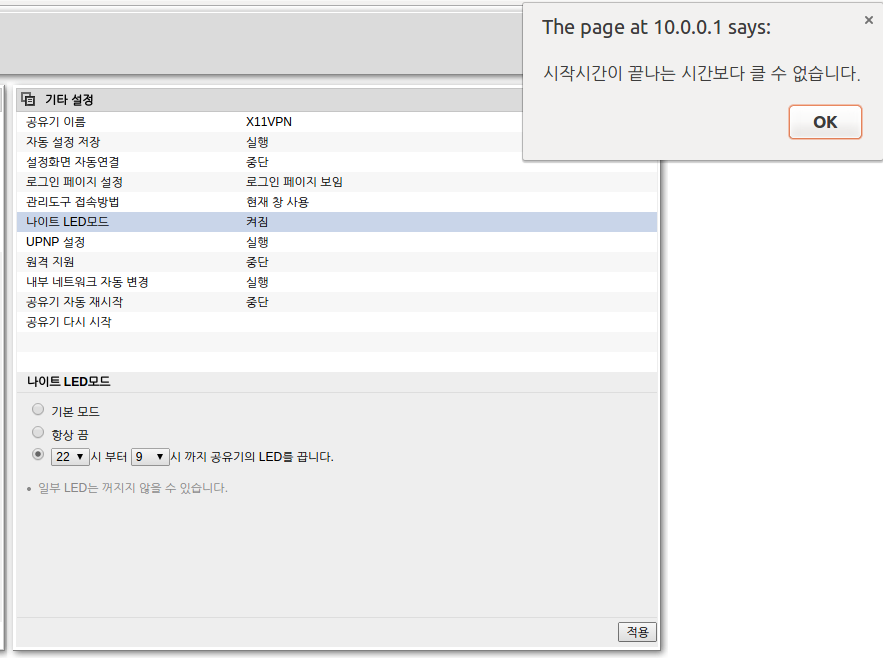Open the end hour dropdown showing 9
This screenshot has height=660, width=883.
click(150, 457)
